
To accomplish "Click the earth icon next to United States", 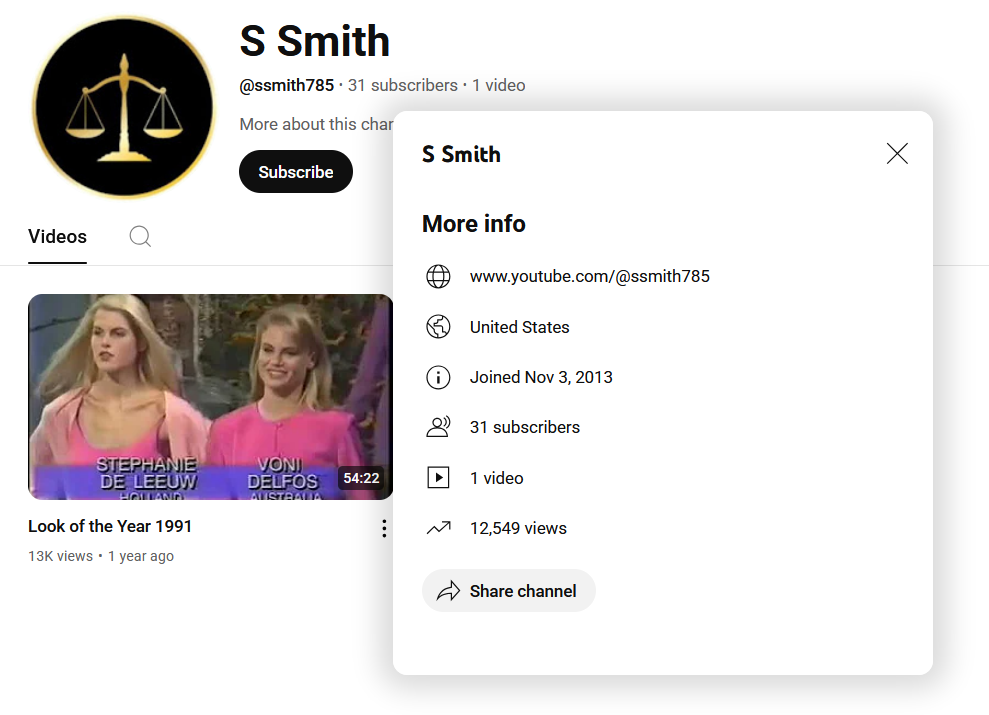I will 438,327.
